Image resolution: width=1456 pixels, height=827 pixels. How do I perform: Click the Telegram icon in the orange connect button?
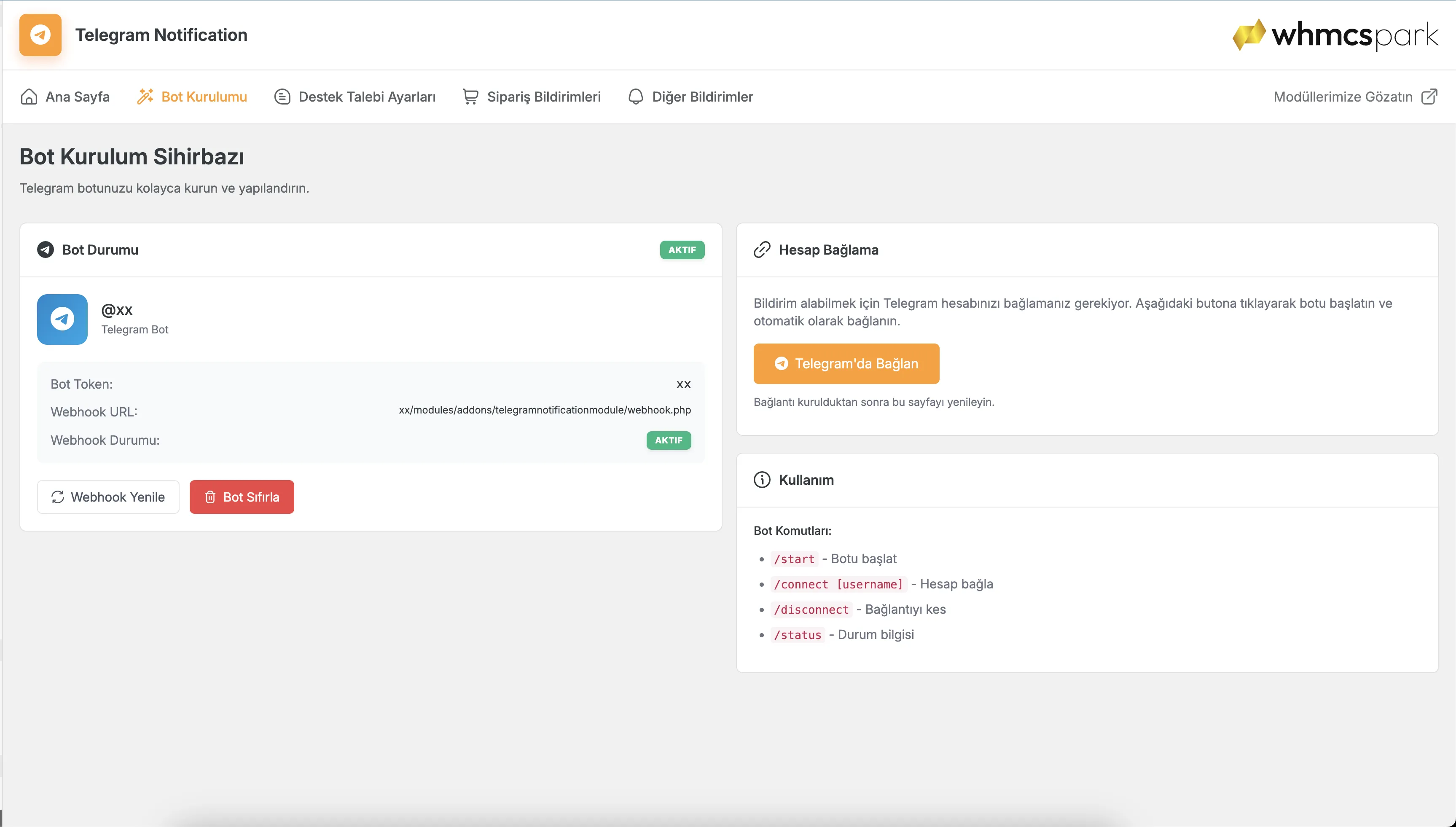[x=782, y=363]
